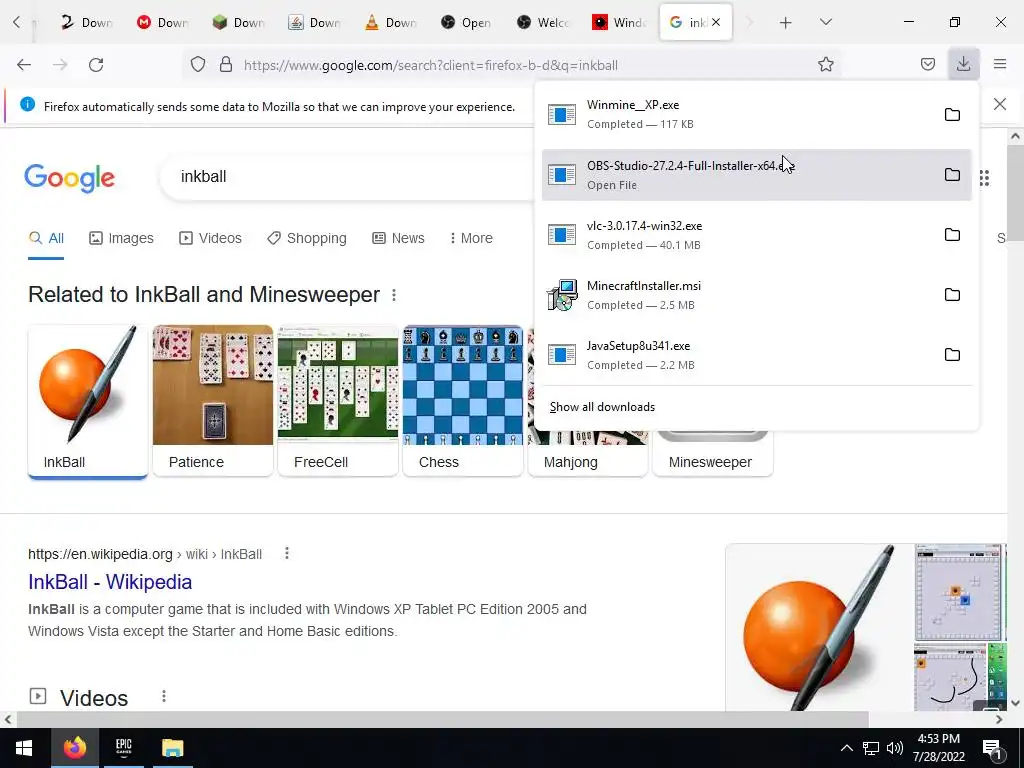Click the Google address bar URL
This screenshot has width=1024, height=768.
tap(431, 65)
